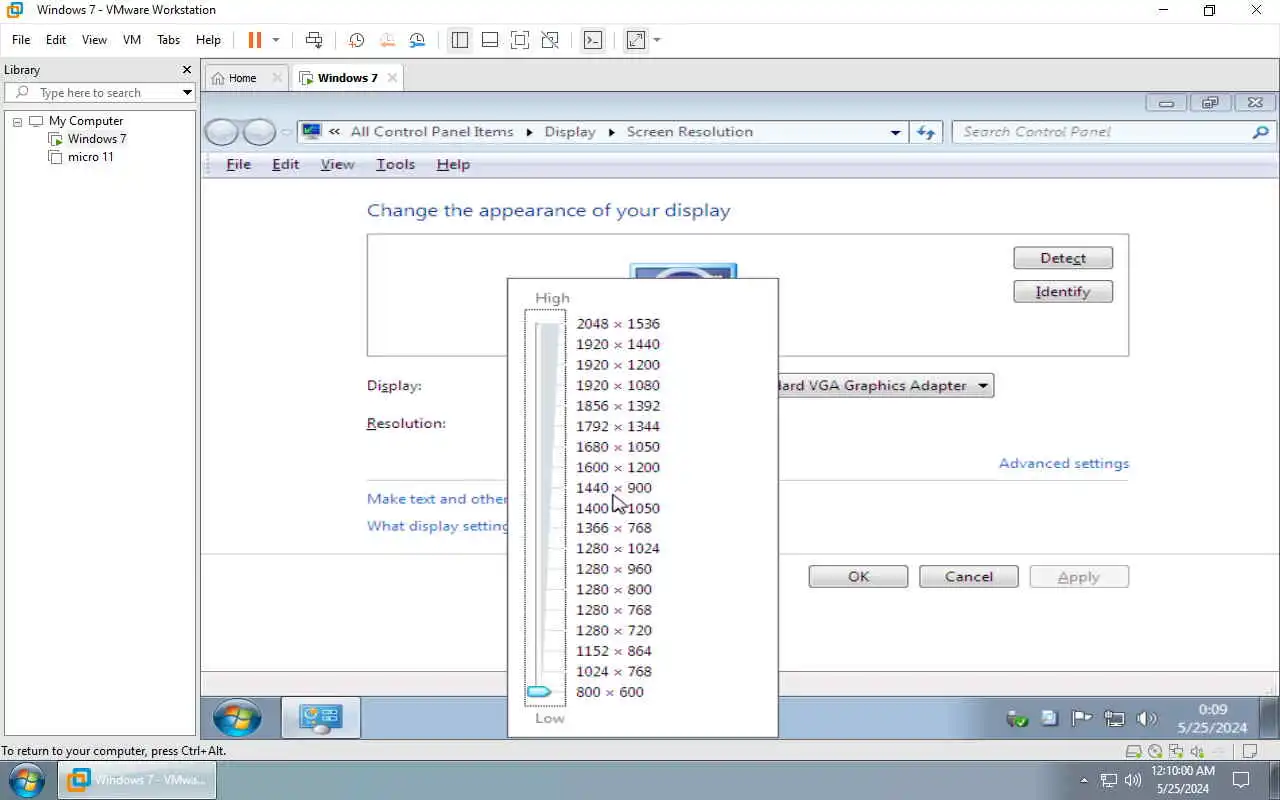Click Control Panel icon in guest taskbar

click(x=320, y=718)
